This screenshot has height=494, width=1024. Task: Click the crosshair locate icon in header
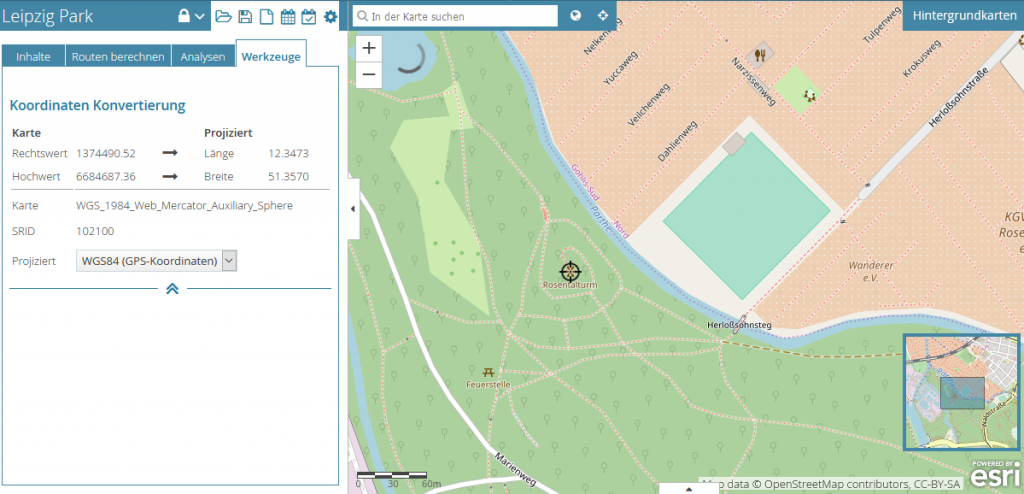pos(603,16)
